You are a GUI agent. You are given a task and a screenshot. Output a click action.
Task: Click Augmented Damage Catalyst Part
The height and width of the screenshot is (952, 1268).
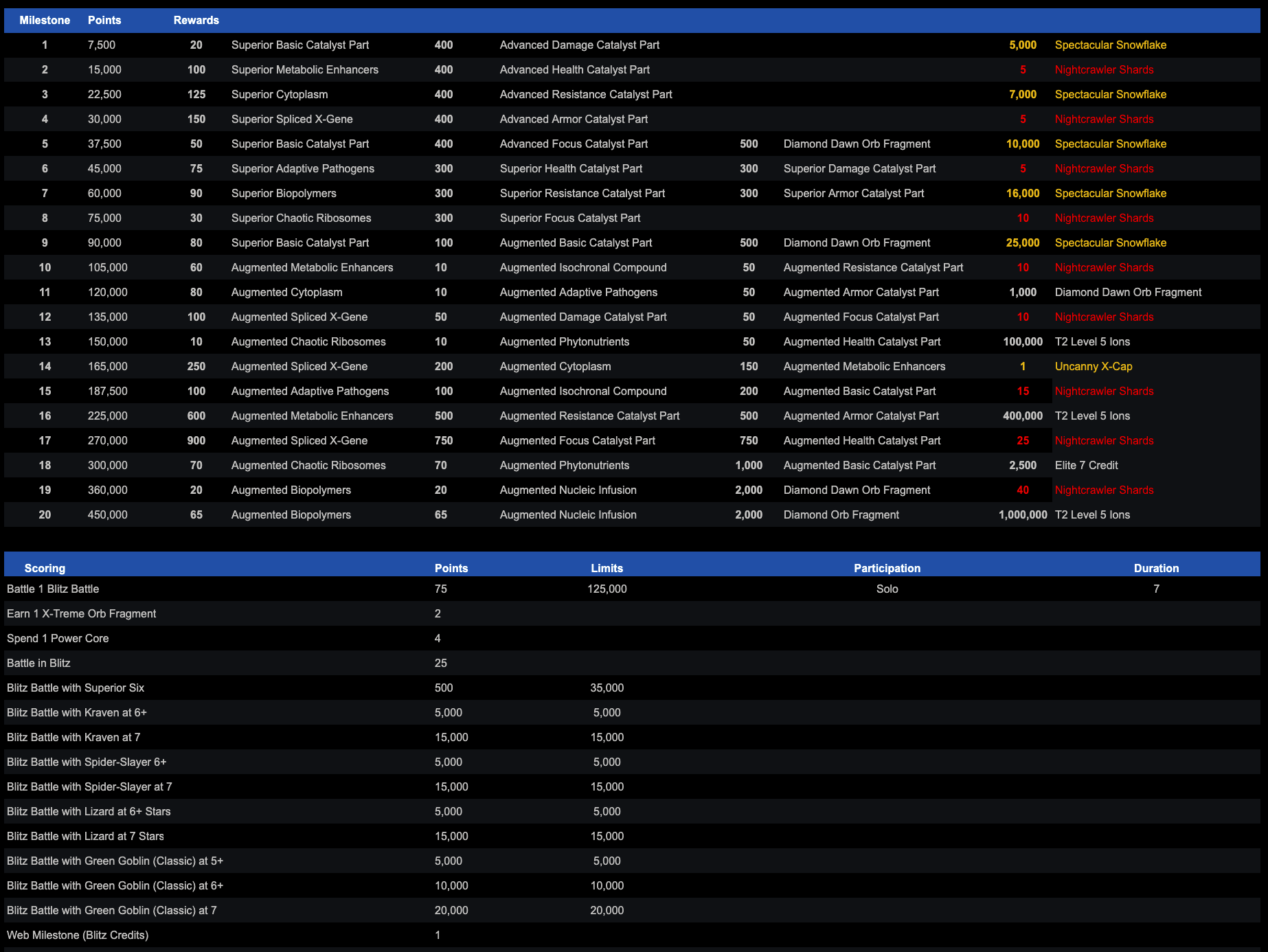(x=582, y=317)
